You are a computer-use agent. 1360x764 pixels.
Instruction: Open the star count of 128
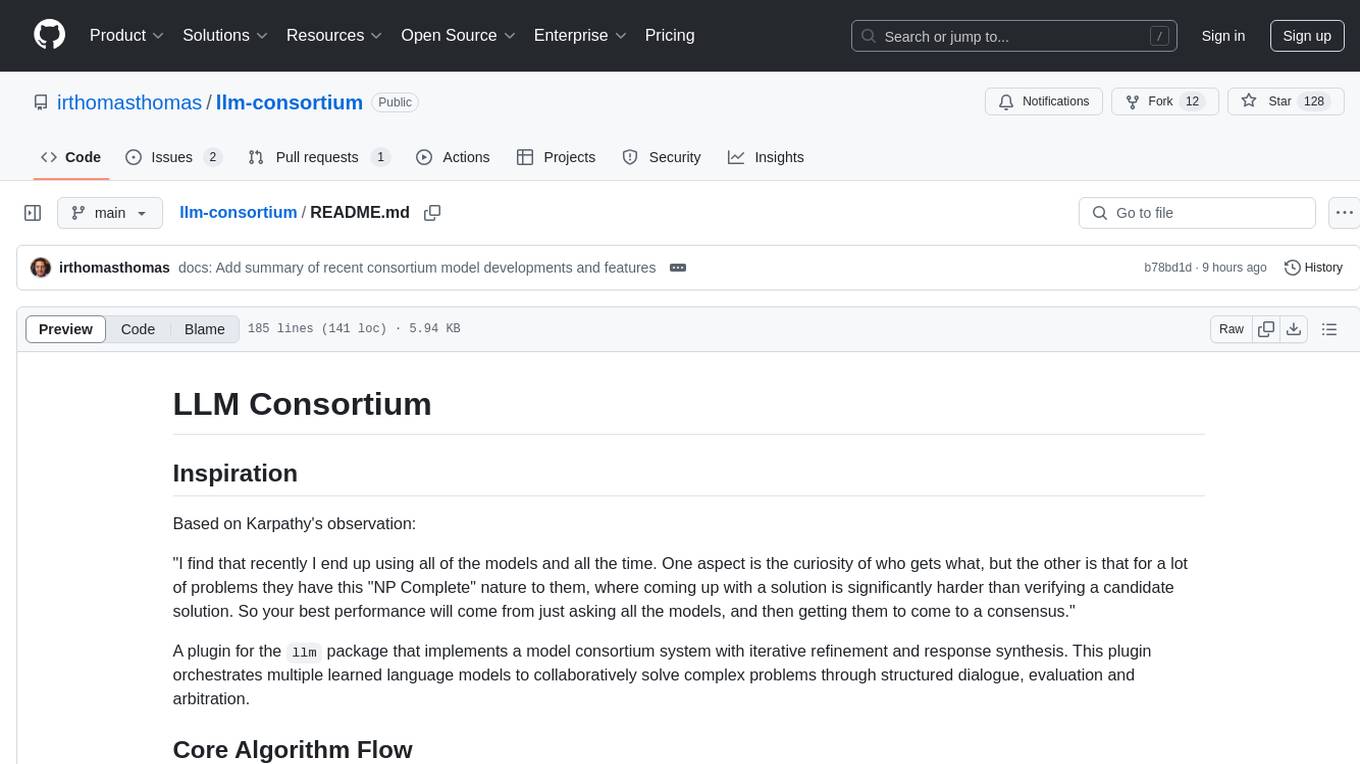tap(1314, 101)
